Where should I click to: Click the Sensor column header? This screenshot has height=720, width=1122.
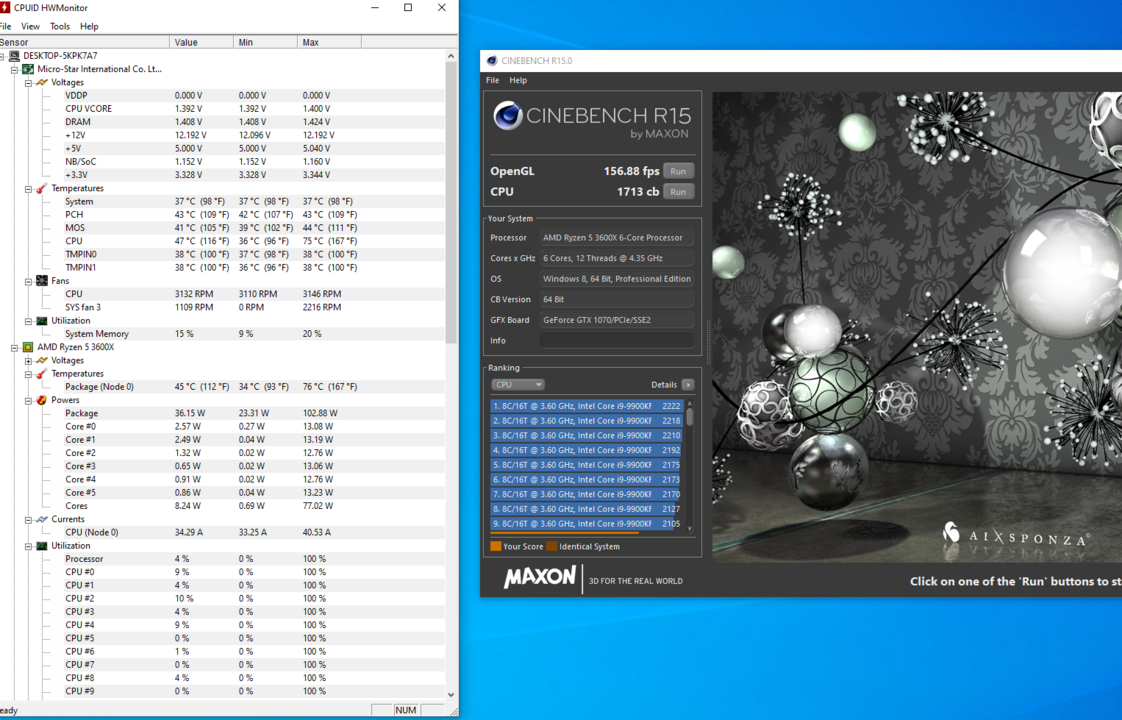(84, 42)
